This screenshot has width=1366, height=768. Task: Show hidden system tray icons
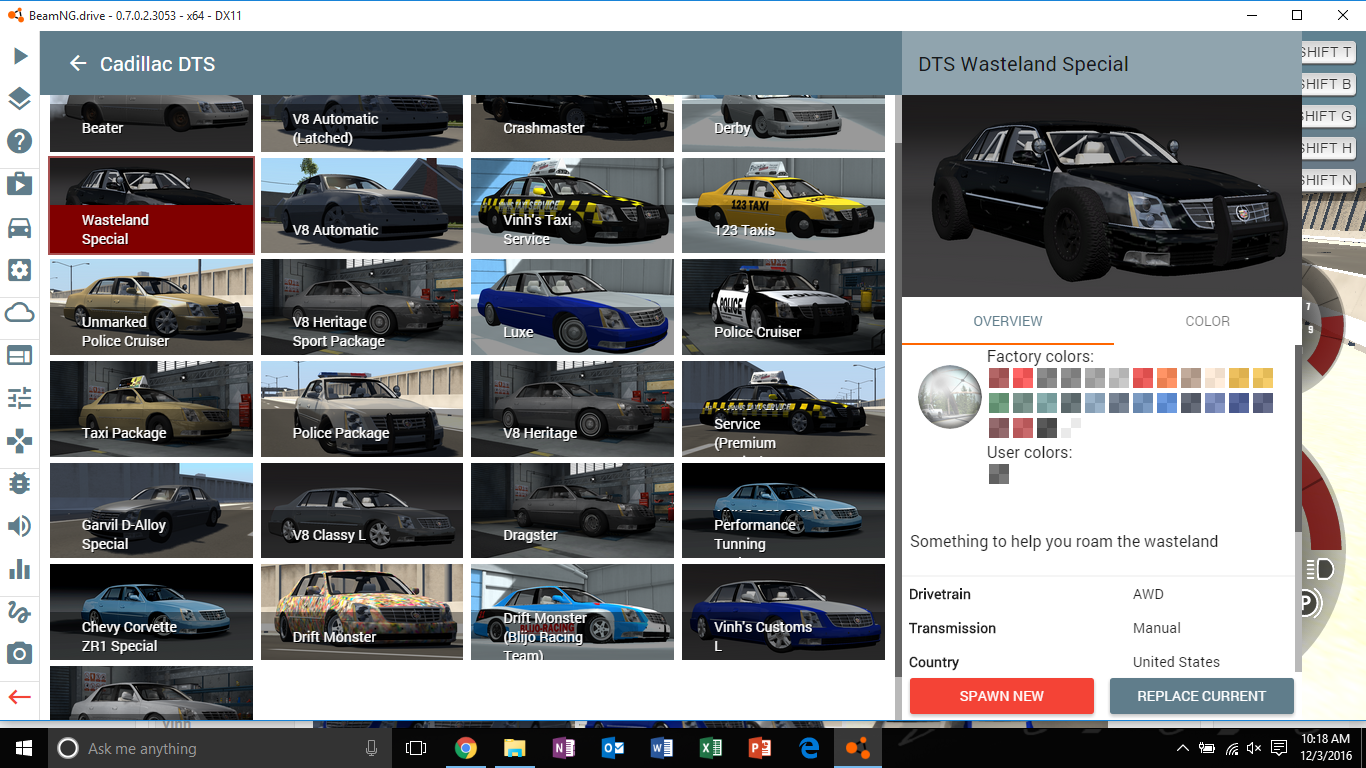pyautogui.click(x=1183, y=748)
